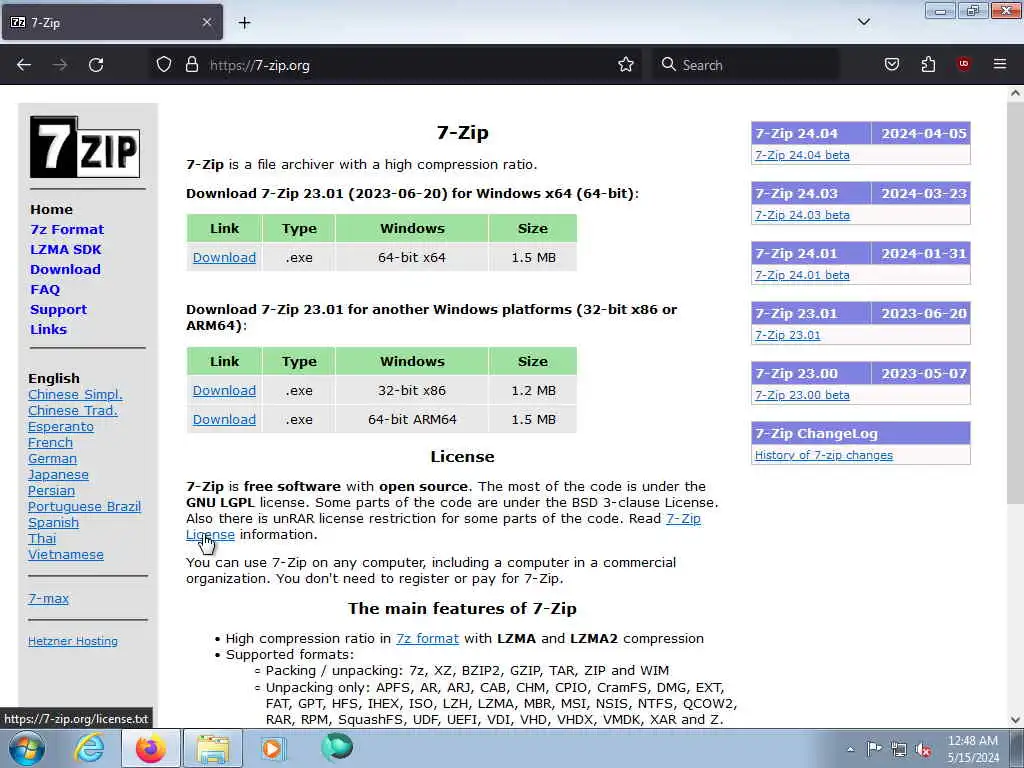The width and height of the screenshot is (1024, 768).
Task: Open 7-Zip 24.04 beta link
Action: 802,155
